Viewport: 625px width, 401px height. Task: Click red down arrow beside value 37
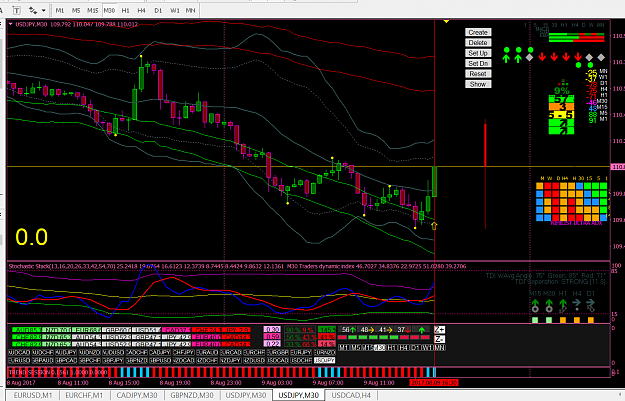pos(408,330)
